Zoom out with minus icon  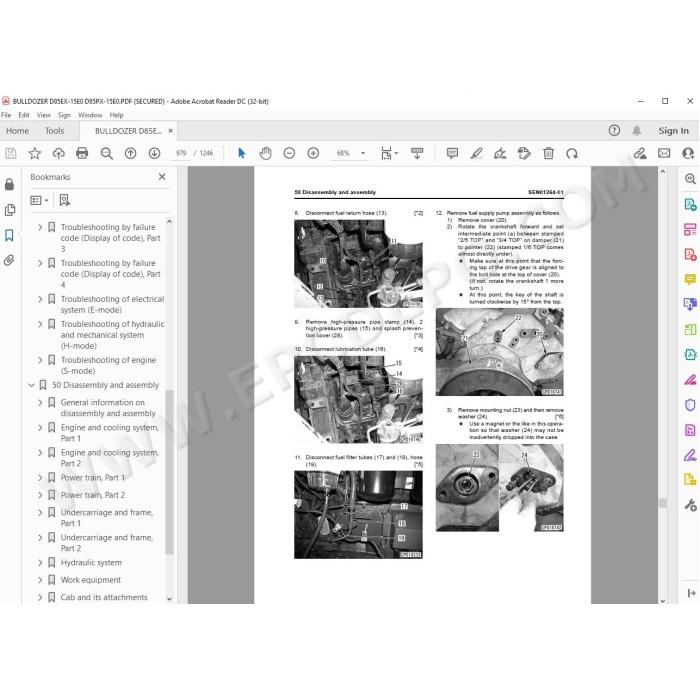click(289, 154)
